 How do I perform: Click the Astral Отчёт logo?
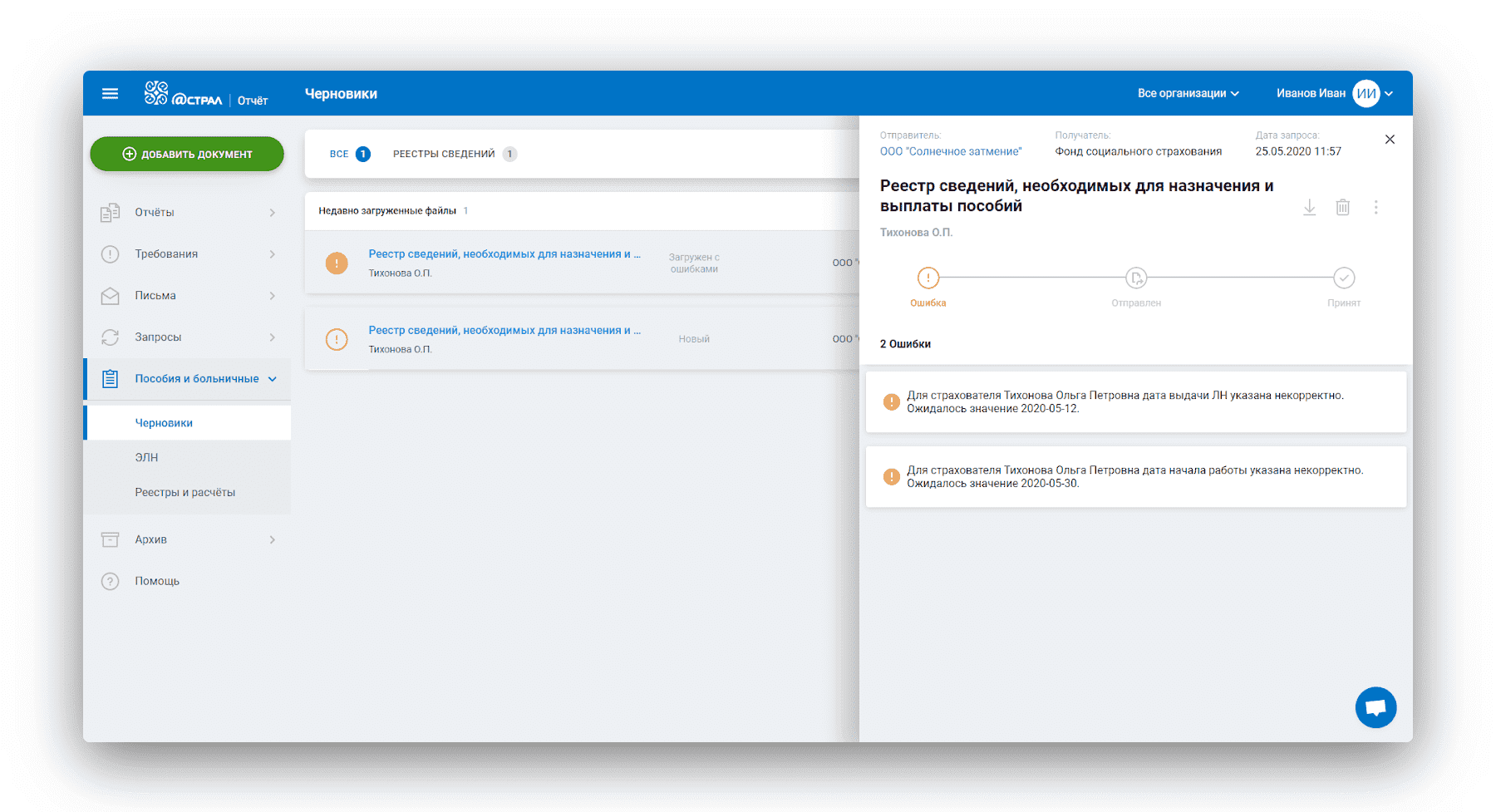coord(206,94)
